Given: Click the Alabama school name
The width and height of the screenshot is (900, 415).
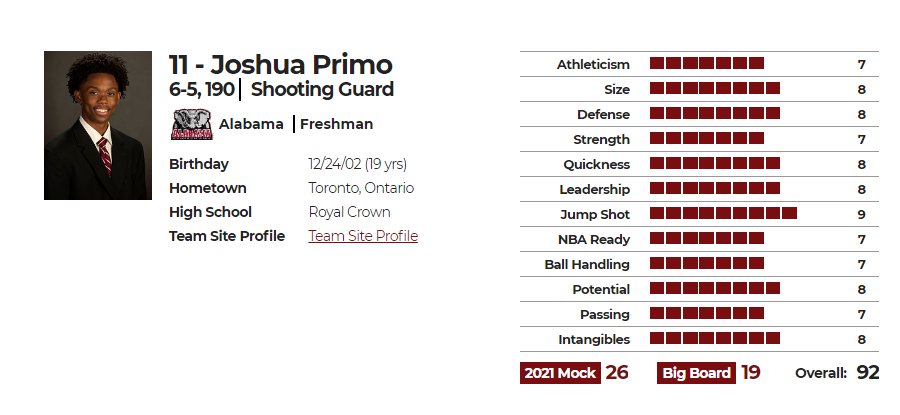Looking at the screenshot, I should tap(251, 124).
